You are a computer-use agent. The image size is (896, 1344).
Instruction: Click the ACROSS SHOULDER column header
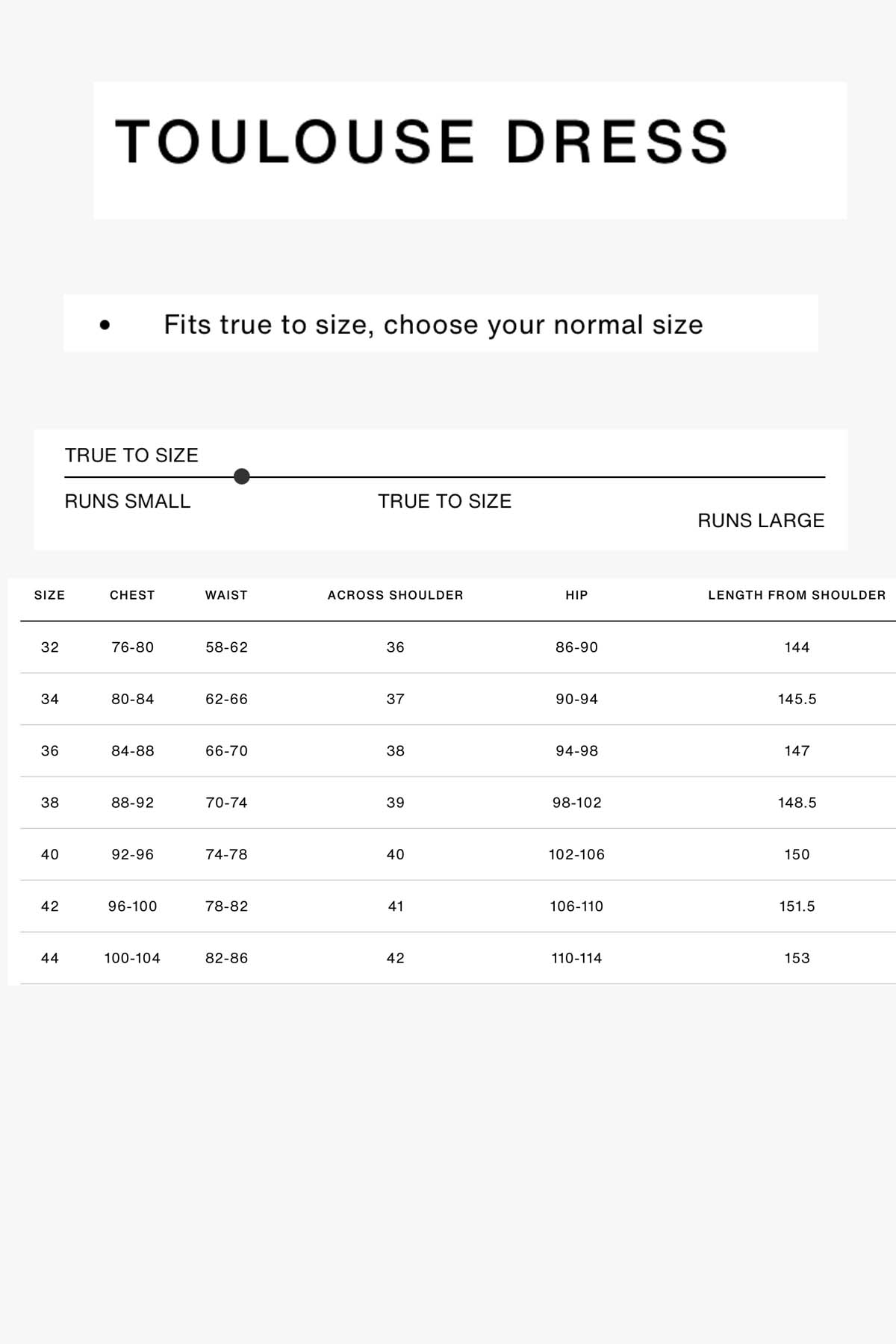[395, 595]
